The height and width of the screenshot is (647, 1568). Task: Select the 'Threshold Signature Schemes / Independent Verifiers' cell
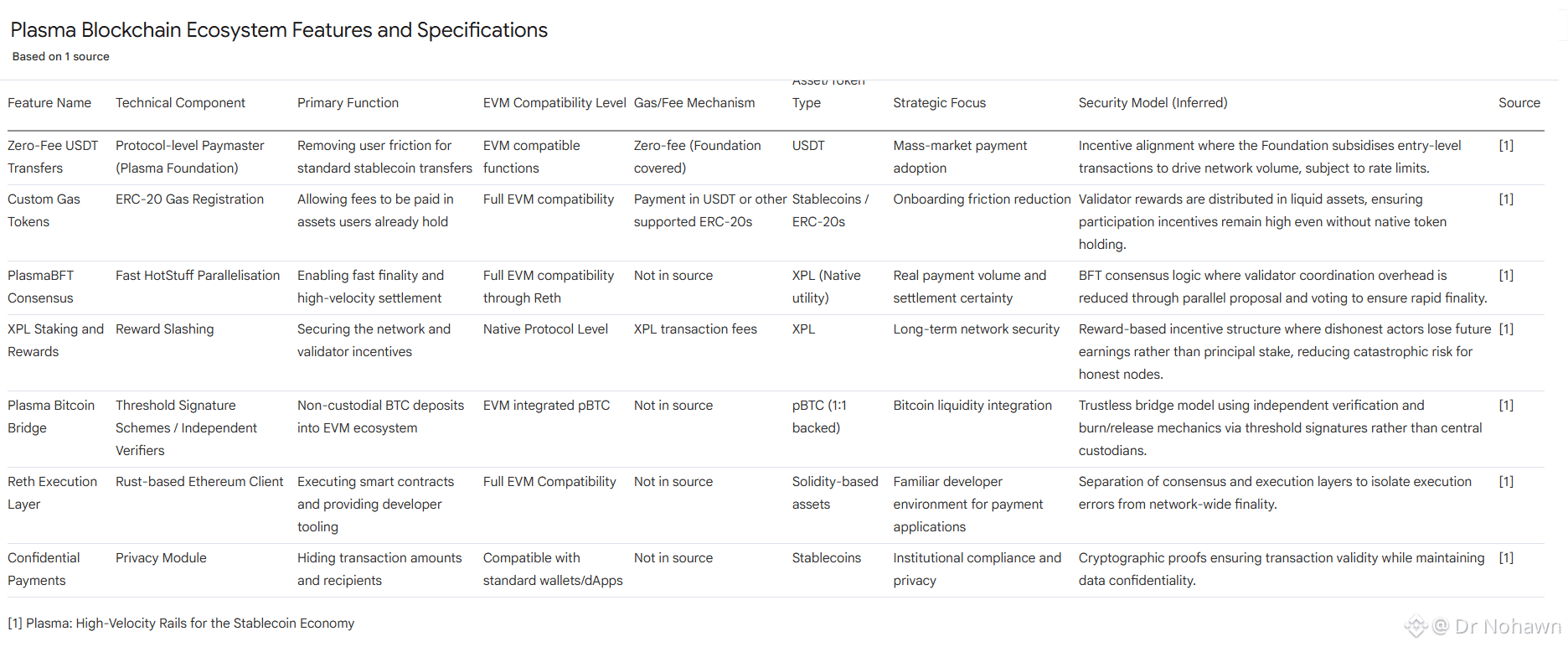click(186, 427)
